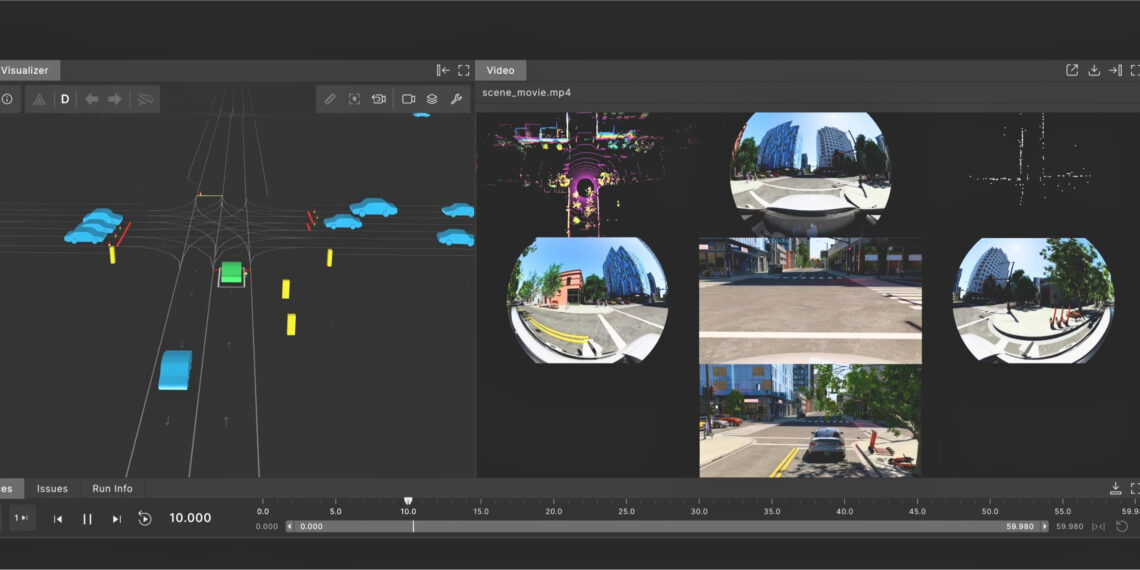
Task: Click the playhead marker at 10.0
Action: [x=408, y=500]
